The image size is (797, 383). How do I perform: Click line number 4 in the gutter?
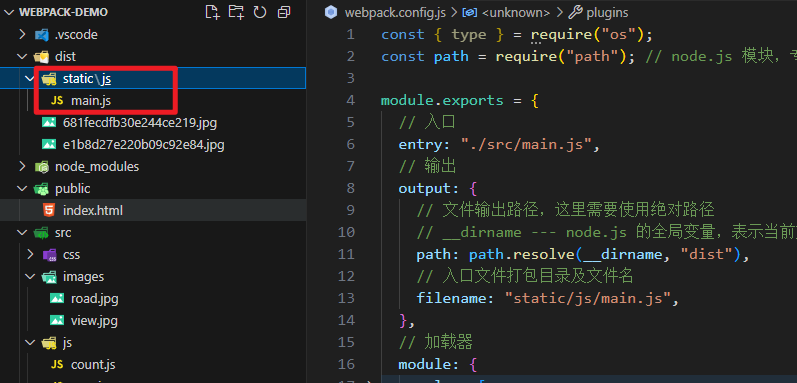pyautogui.click(x=350, y=100)
